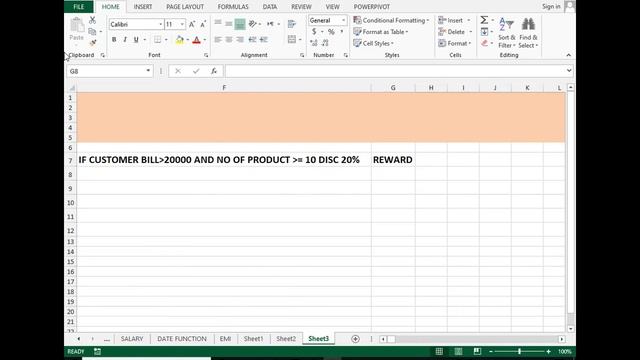
Task: Open Cell Styles gallery
Action: coord(373,43)
